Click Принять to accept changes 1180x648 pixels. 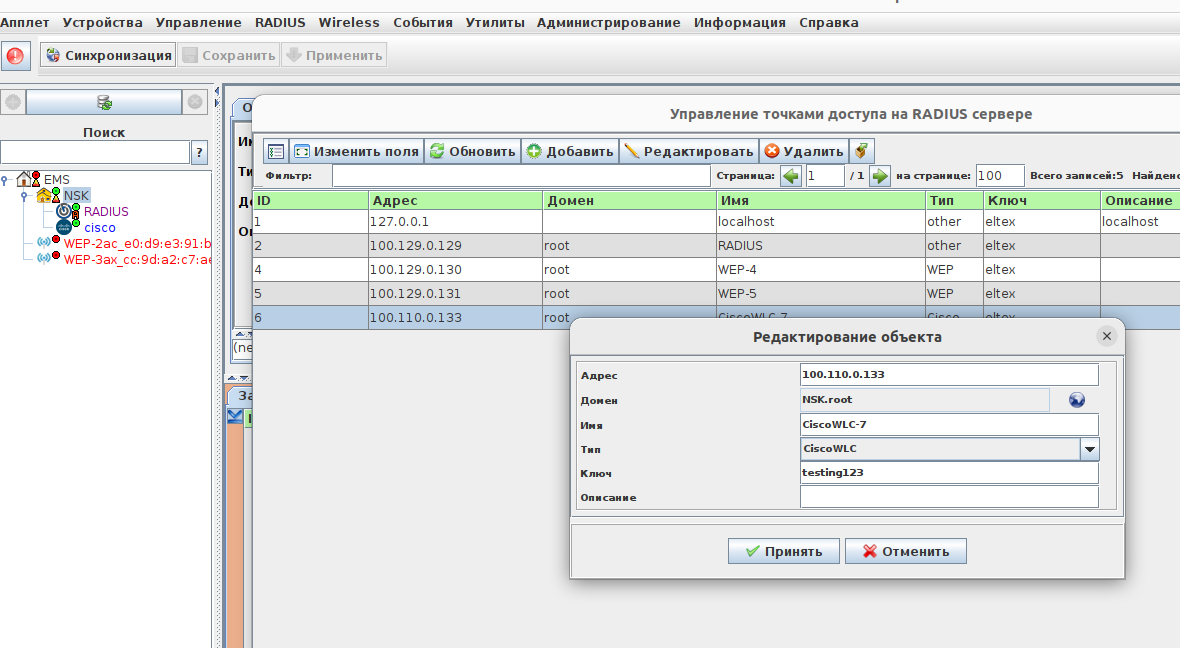[x=783, y=551]
